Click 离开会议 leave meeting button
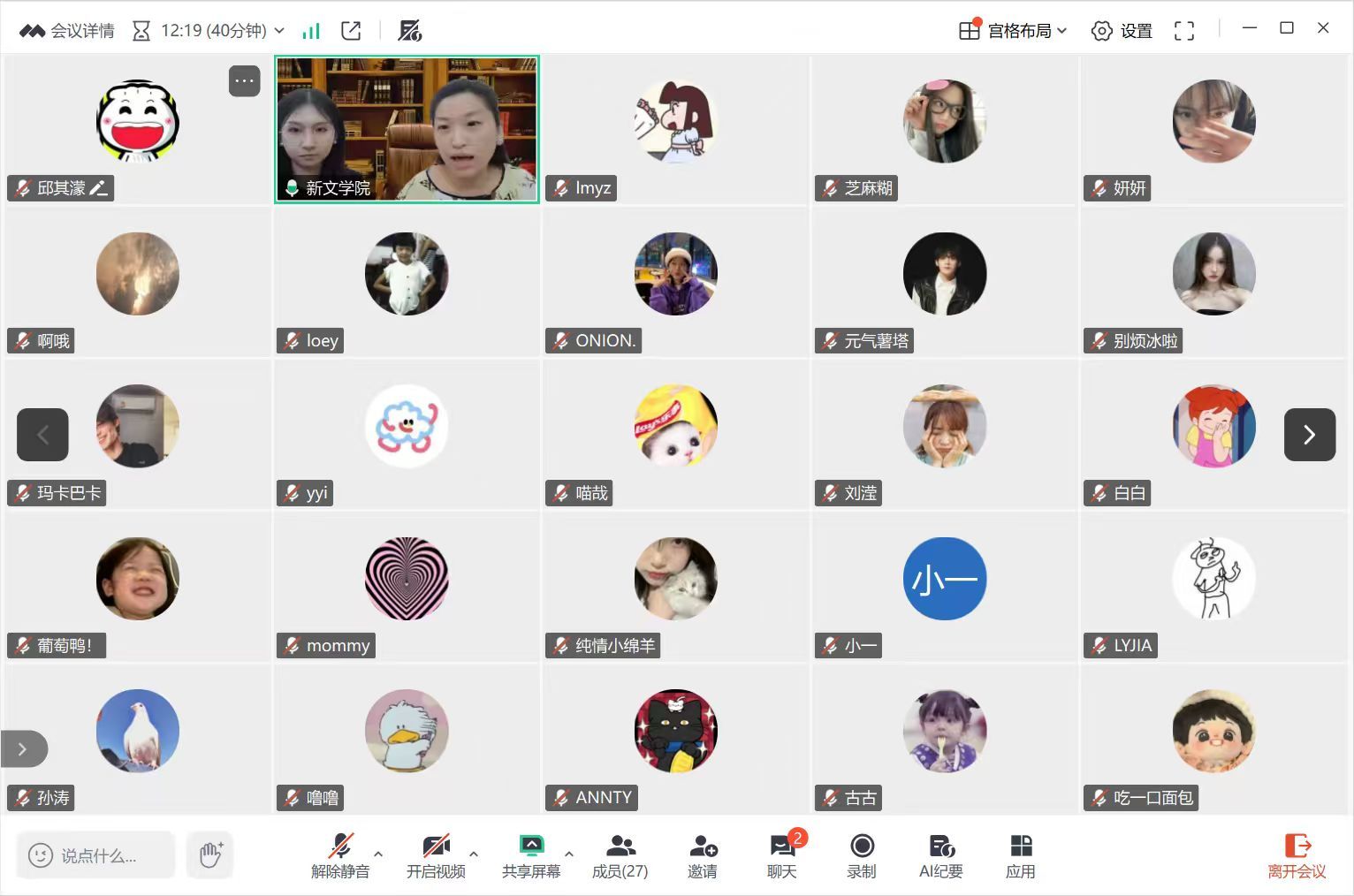Screen dimensions: 1354x896 [1297, 855]
